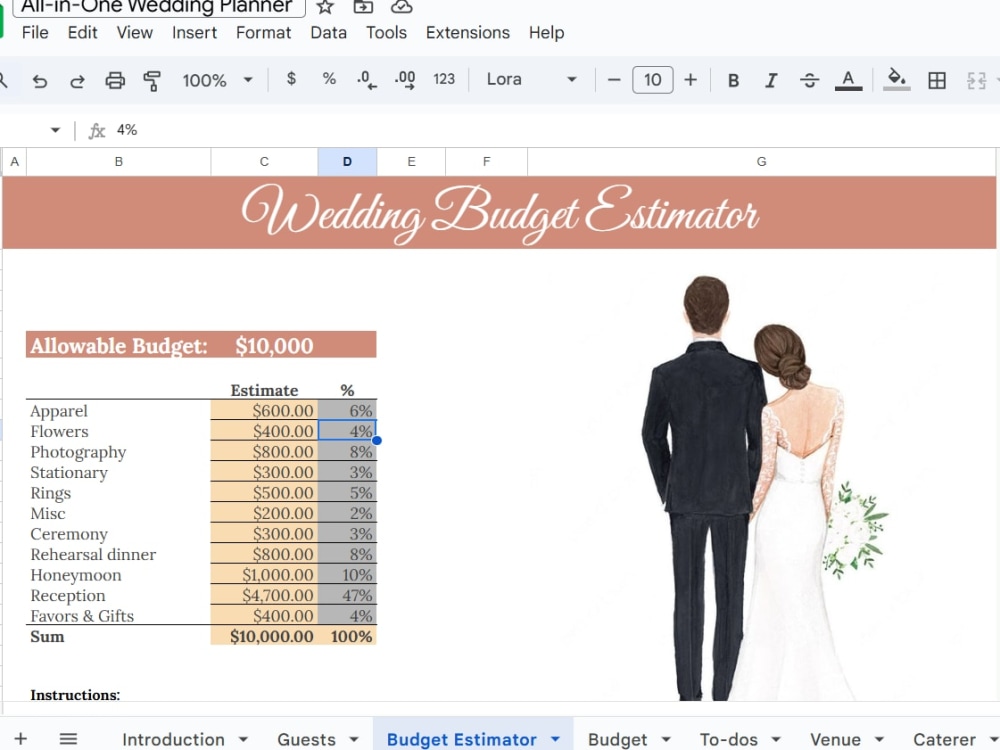Viewport: 1000px width, 750px height.
Task: Open the zoom 100% dropdown
Action: click(217, 80)
